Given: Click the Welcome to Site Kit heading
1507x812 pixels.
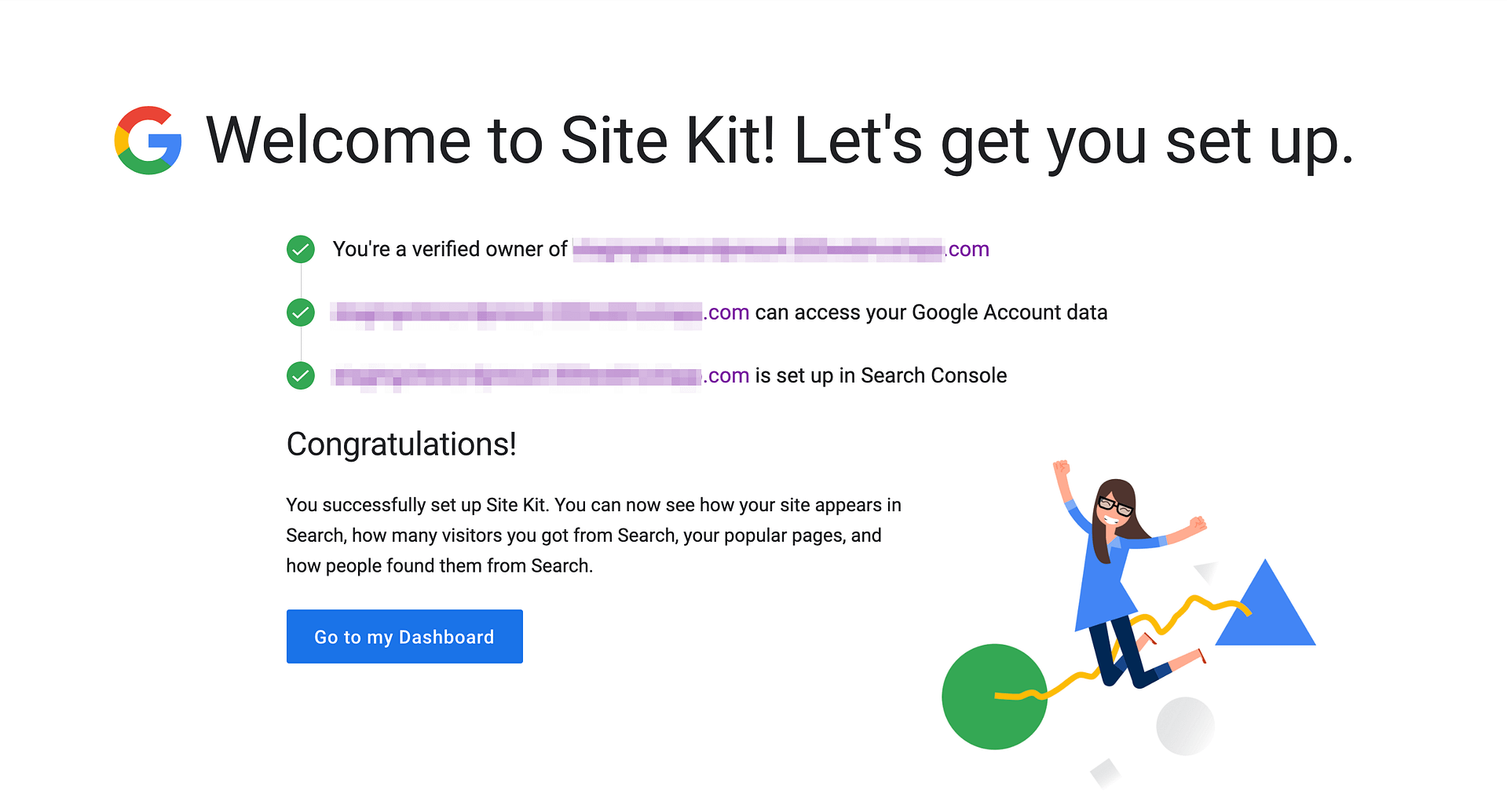Looking at the screenshot, I should 777,141.
